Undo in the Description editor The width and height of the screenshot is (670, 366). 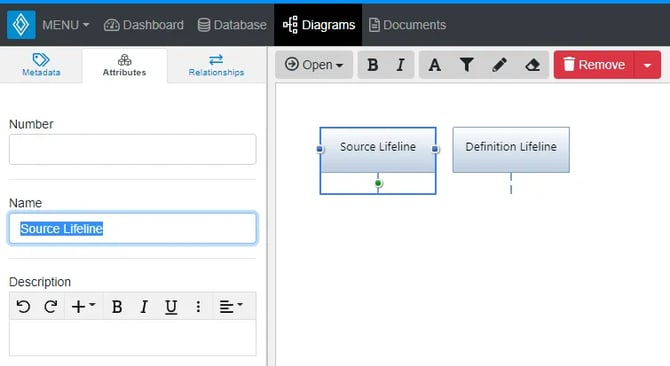(x=23, y=306)
